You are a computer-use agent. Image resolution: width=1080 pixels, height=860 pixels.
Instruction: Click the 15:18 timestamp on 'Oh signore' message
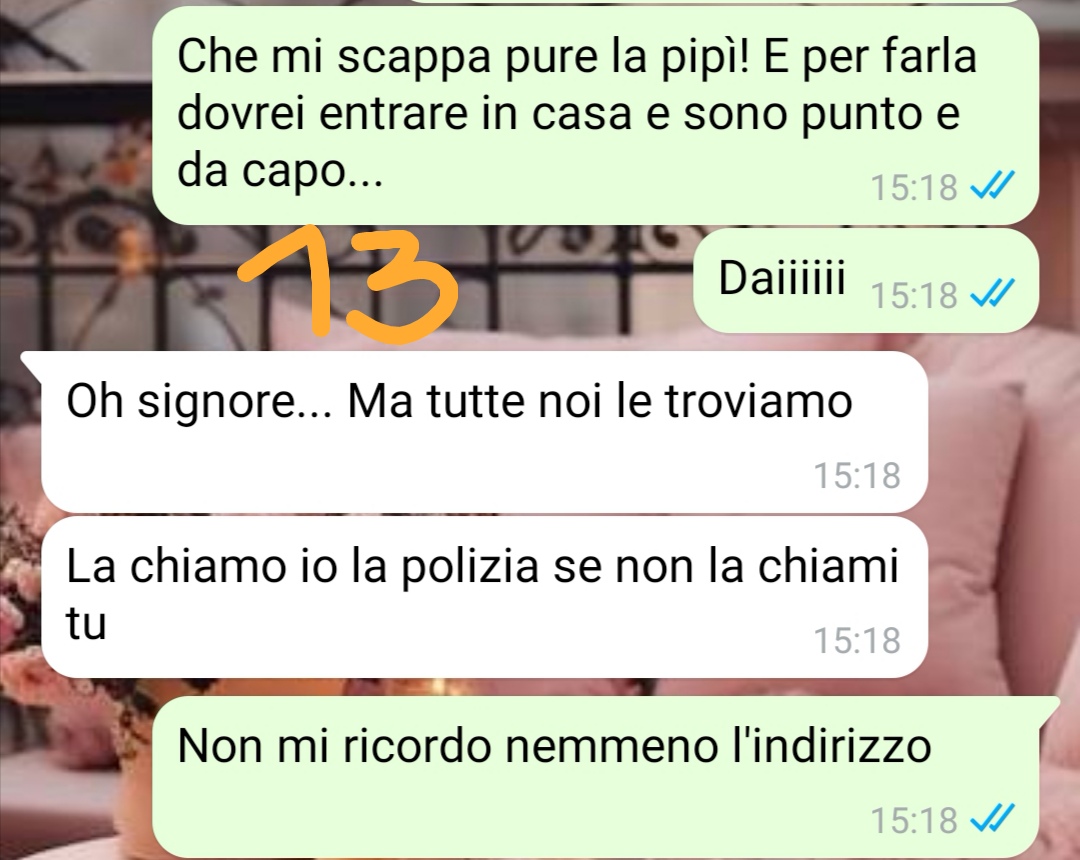pyautogui.click(x=857, y=475)
